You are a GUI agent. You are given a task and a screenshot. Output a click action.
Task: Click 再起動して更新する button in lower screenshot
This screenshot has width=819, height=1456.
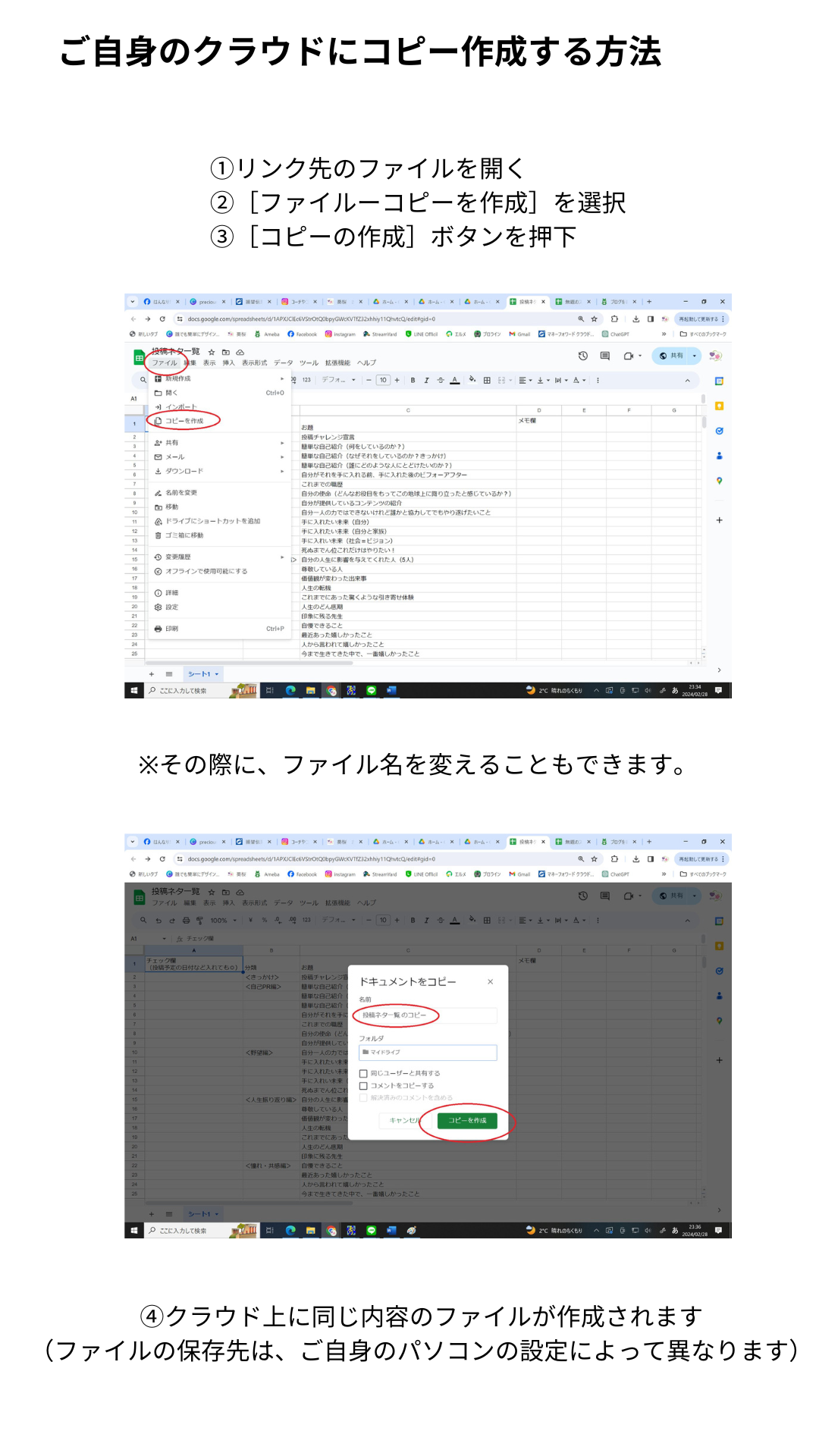(x=701, y=859)
